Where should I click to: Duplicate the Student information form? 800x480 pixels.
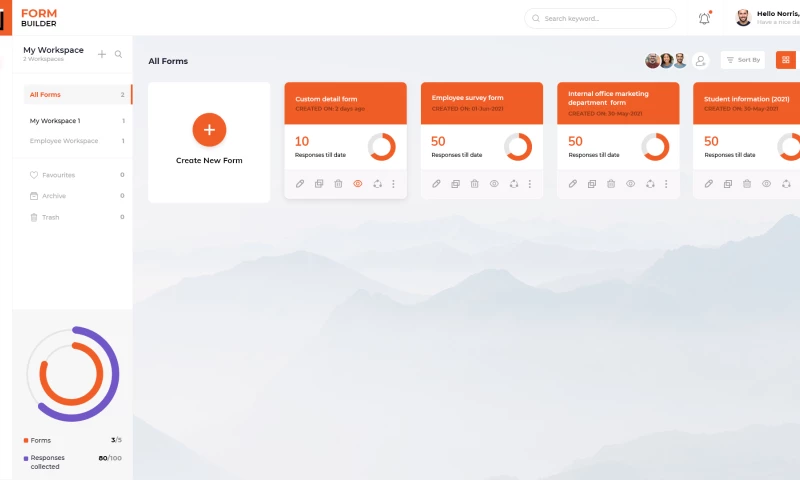point(728,184)
